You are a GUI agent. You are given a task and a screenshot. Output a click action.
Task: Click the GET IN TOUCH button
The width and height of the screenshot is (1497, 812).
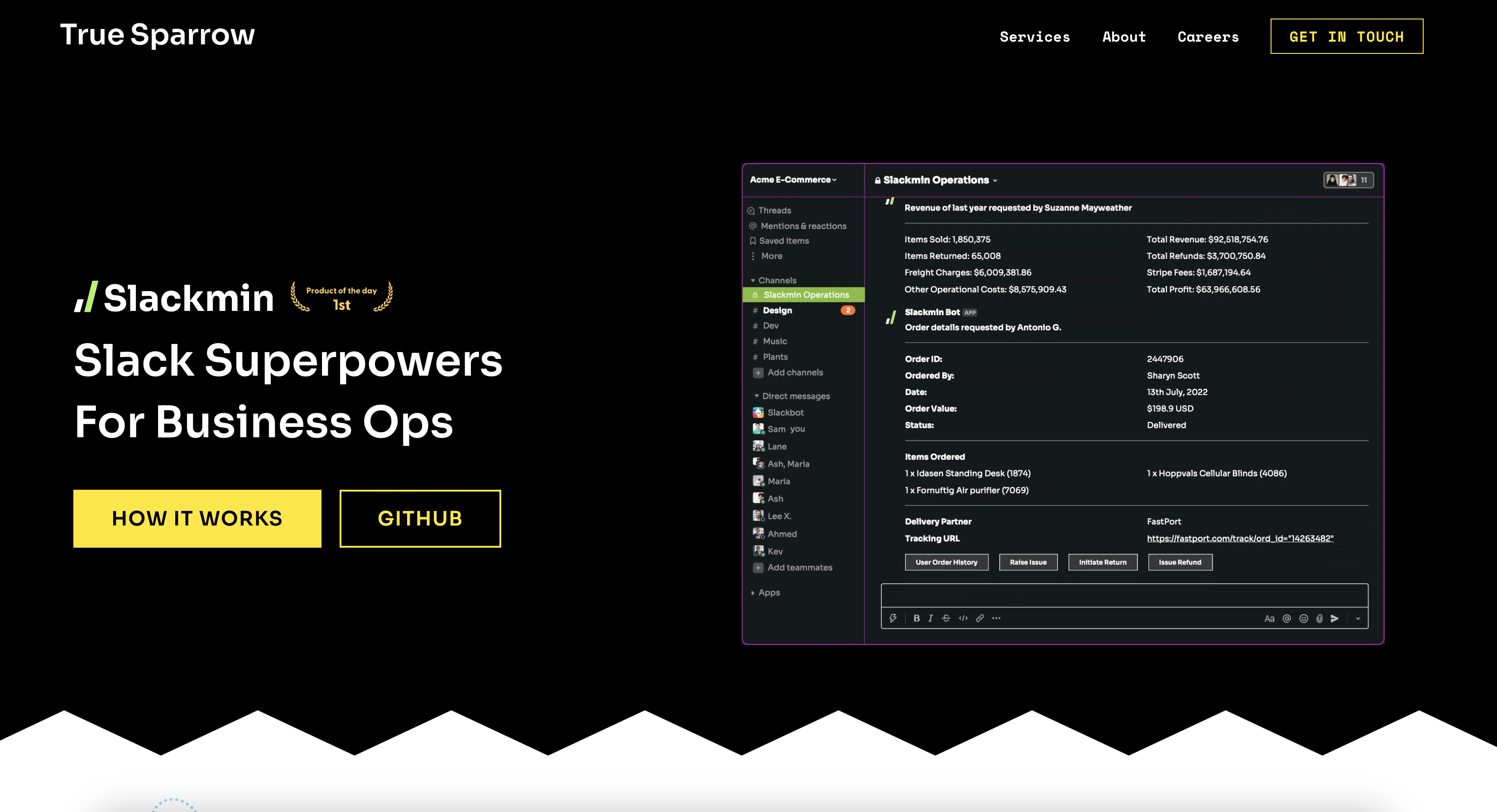1347,36
